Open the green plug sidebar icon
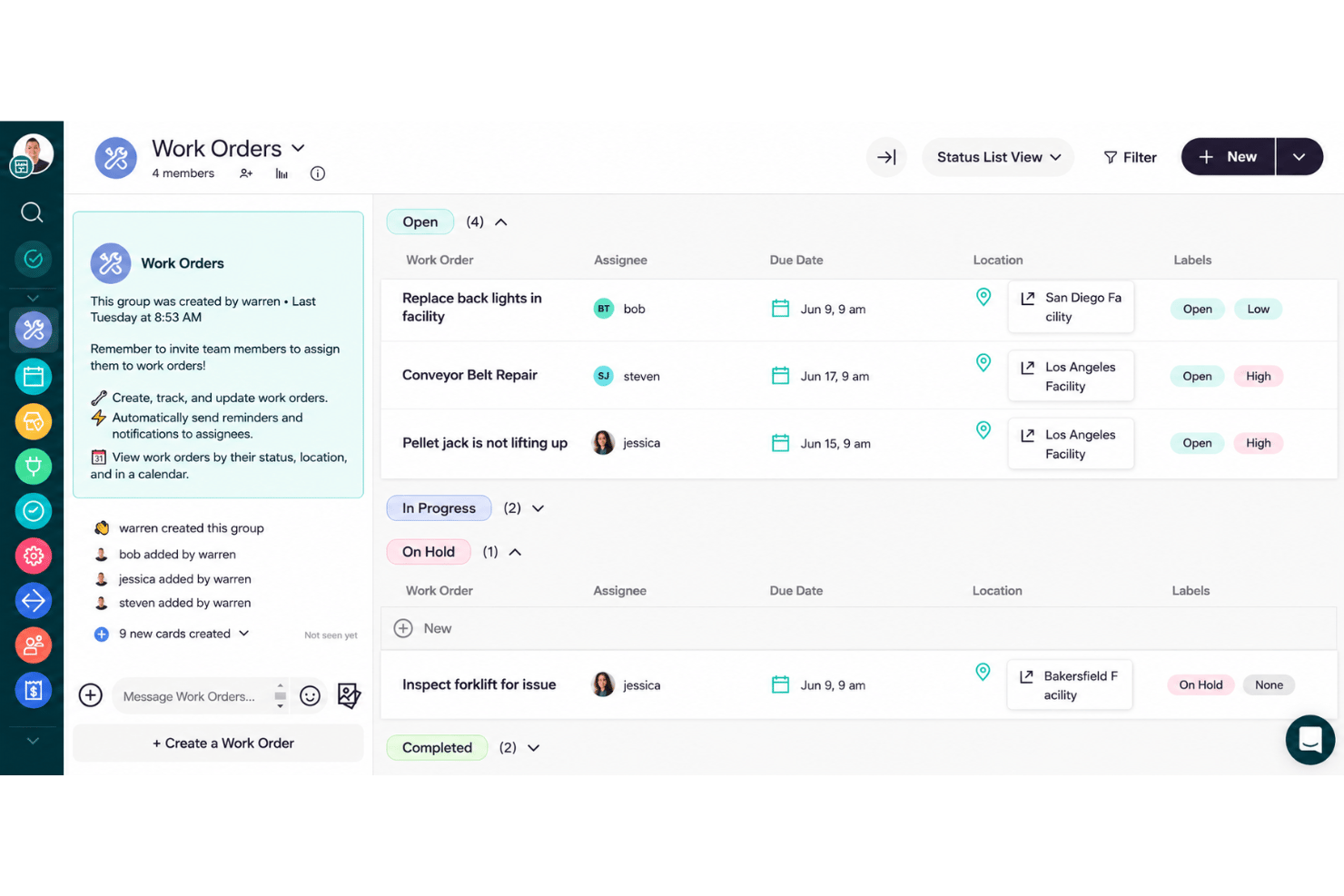Screen dimensions: 1344x896 click(34, 466)
